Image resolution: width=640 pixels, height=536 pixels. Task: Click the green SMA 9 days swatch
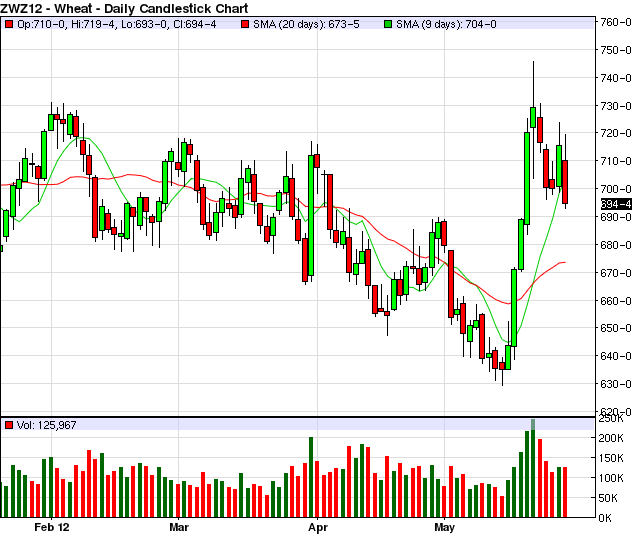[x=388, y=24]
